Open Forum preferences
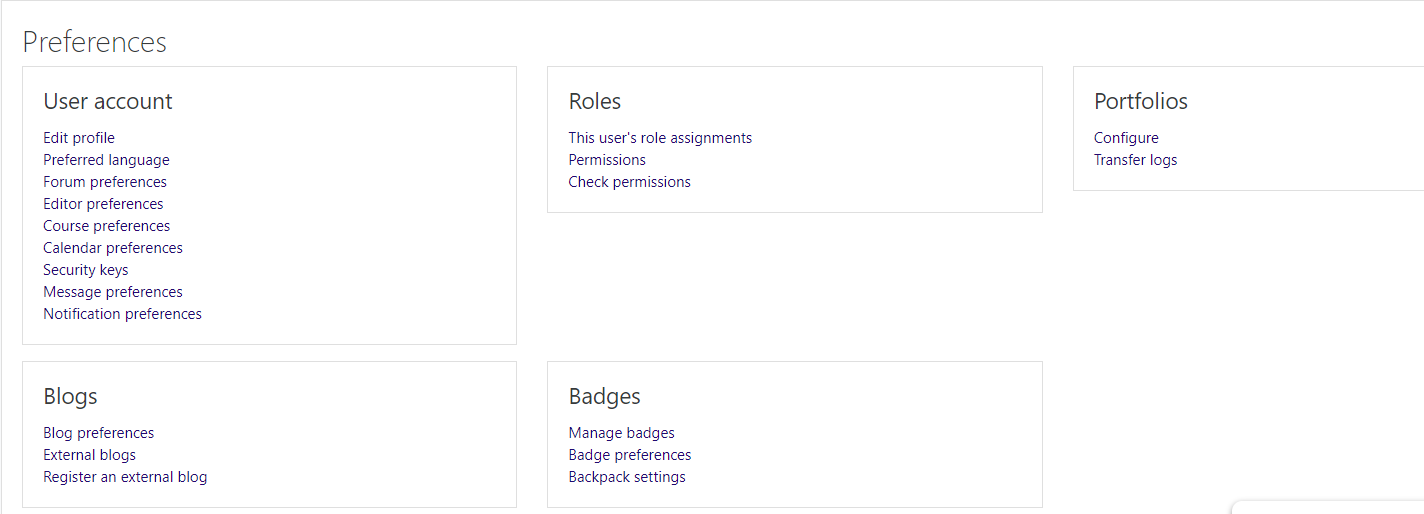The width and height of the screenshot is (1424, 514). tap(105, 182)
